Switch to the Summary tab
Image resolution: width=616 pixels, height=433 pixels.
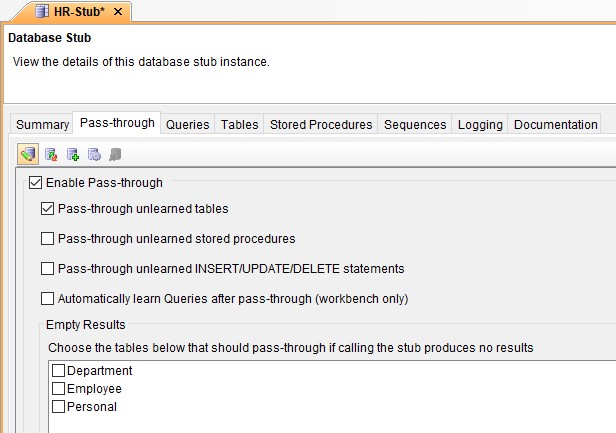click(x=42, y=125)
